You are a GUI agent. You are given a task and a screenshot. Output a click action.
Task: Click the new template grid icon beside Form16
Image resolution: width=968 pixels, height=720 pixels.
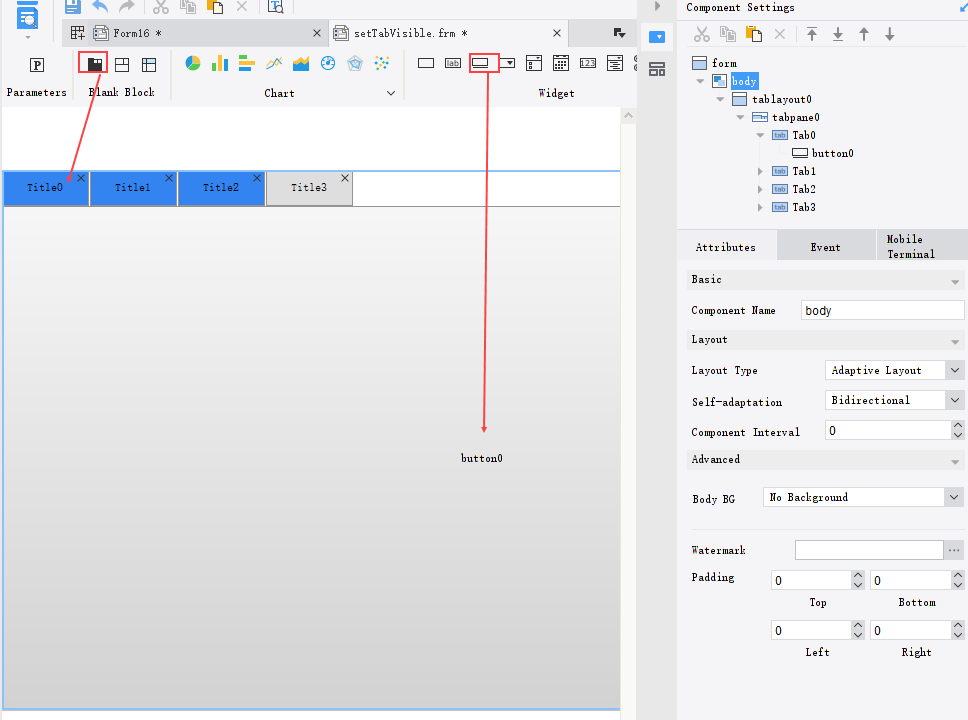coord(77,33)
